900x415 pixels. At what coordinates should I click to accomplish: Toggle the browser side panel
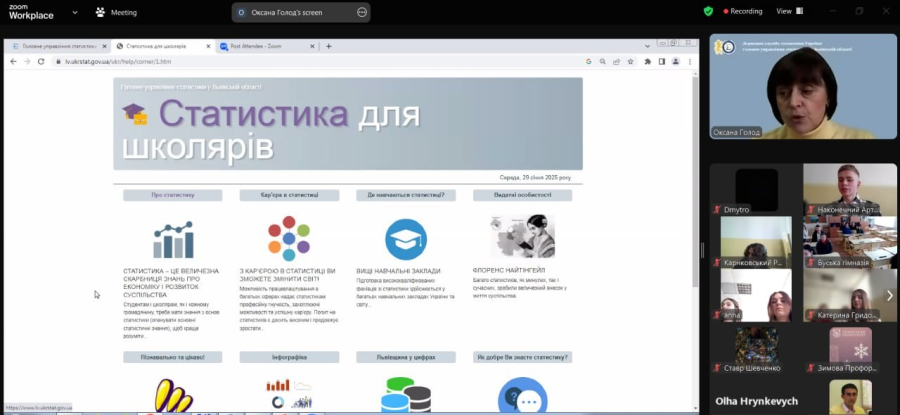(x=662, y=61)
